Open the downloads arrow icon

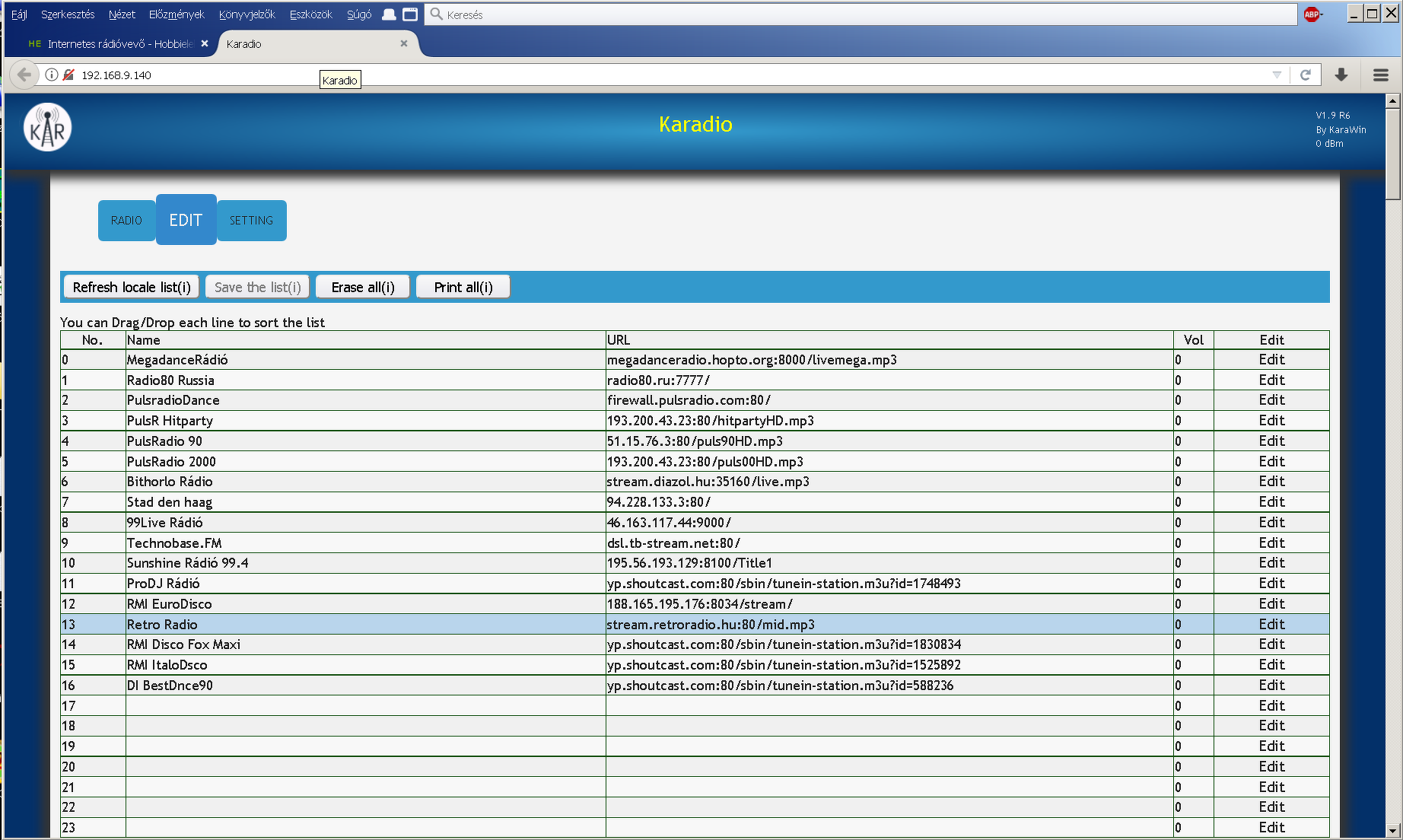click(1341, 75)
